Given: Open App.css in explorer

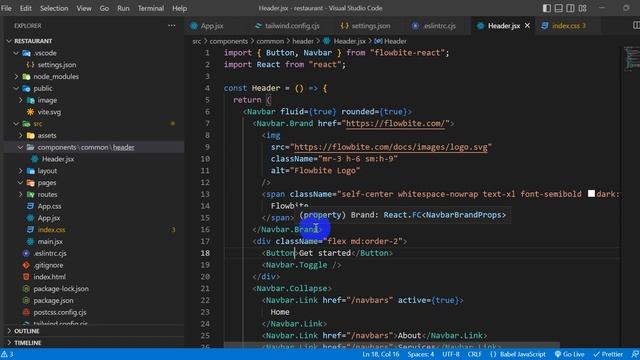Looking at the screenshot, I should coord(49,206).
